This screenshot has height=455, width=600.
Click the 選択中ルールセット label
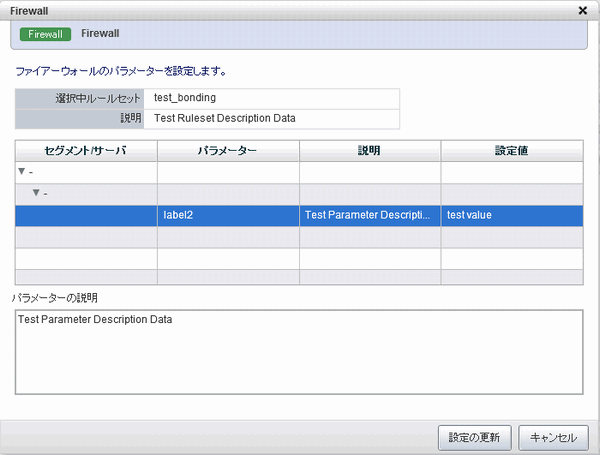click(x=98, y=98)
